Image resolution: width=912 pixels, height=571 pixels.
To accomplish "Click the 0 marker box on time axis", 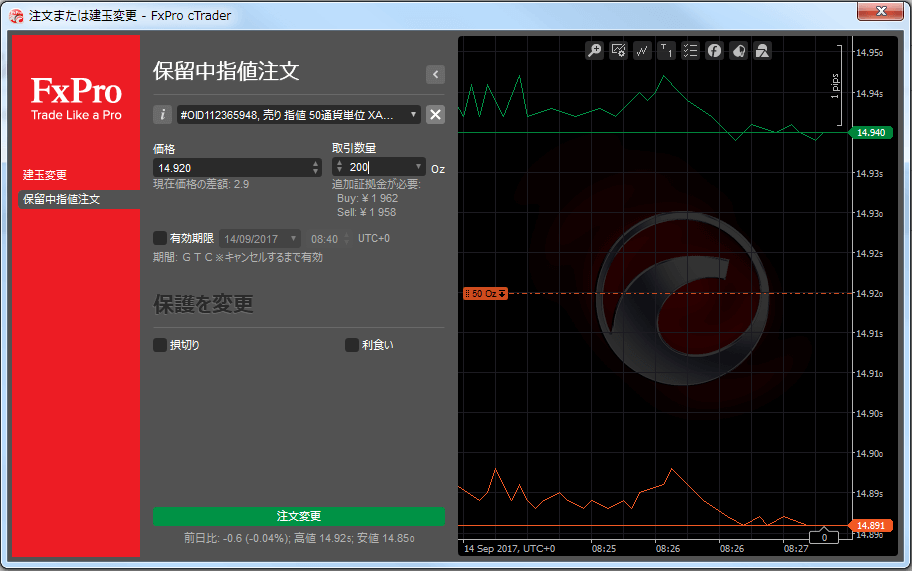I will point(824,536).
